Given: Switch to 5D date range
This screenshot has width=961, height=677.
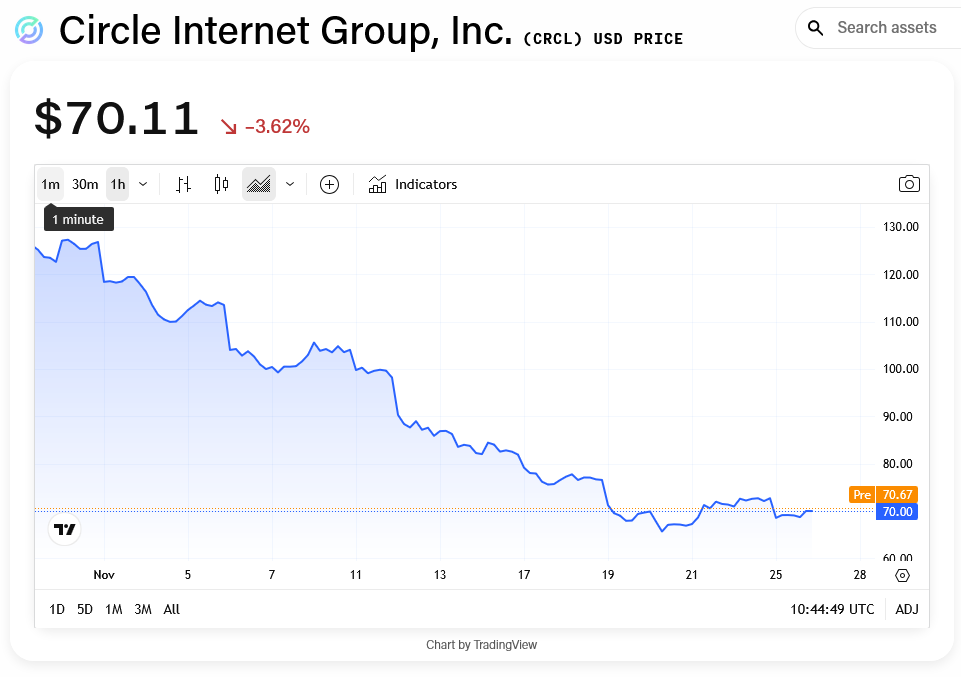Looking at the screenshot, I should [x=85, y=609].
